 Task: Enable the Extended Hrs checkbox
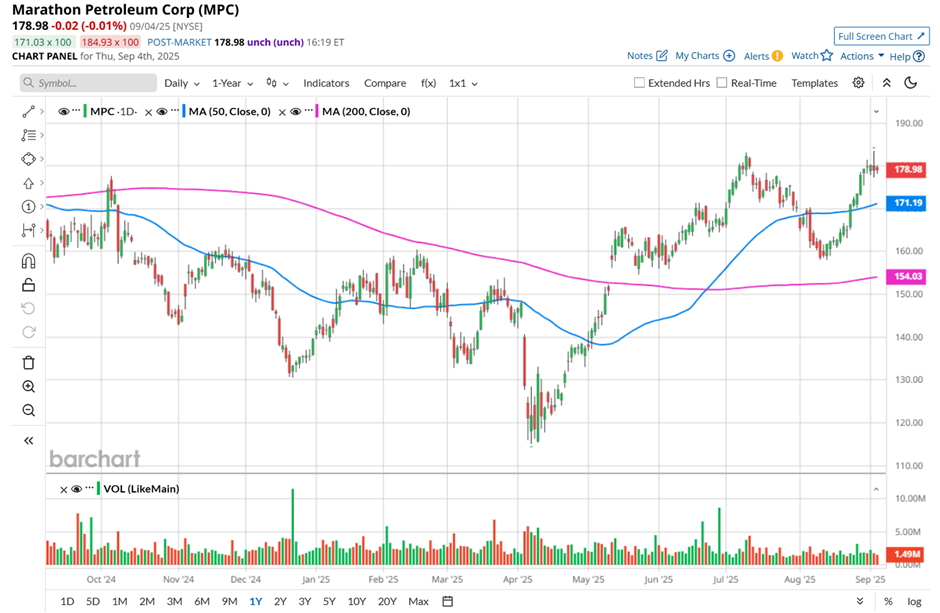640,83
